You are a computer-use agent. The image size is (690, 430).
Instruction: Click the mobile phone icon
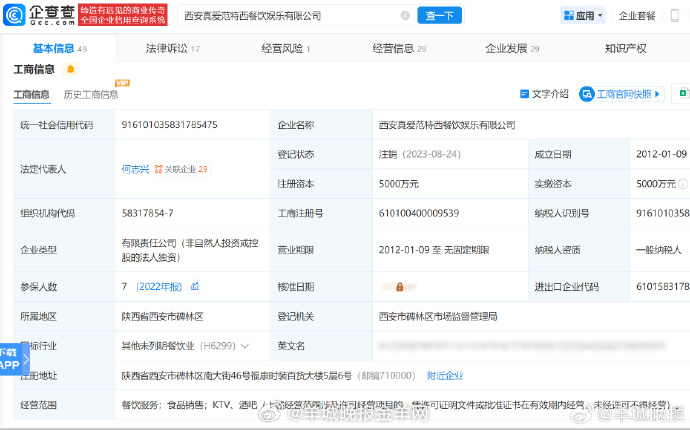point(674,16)
